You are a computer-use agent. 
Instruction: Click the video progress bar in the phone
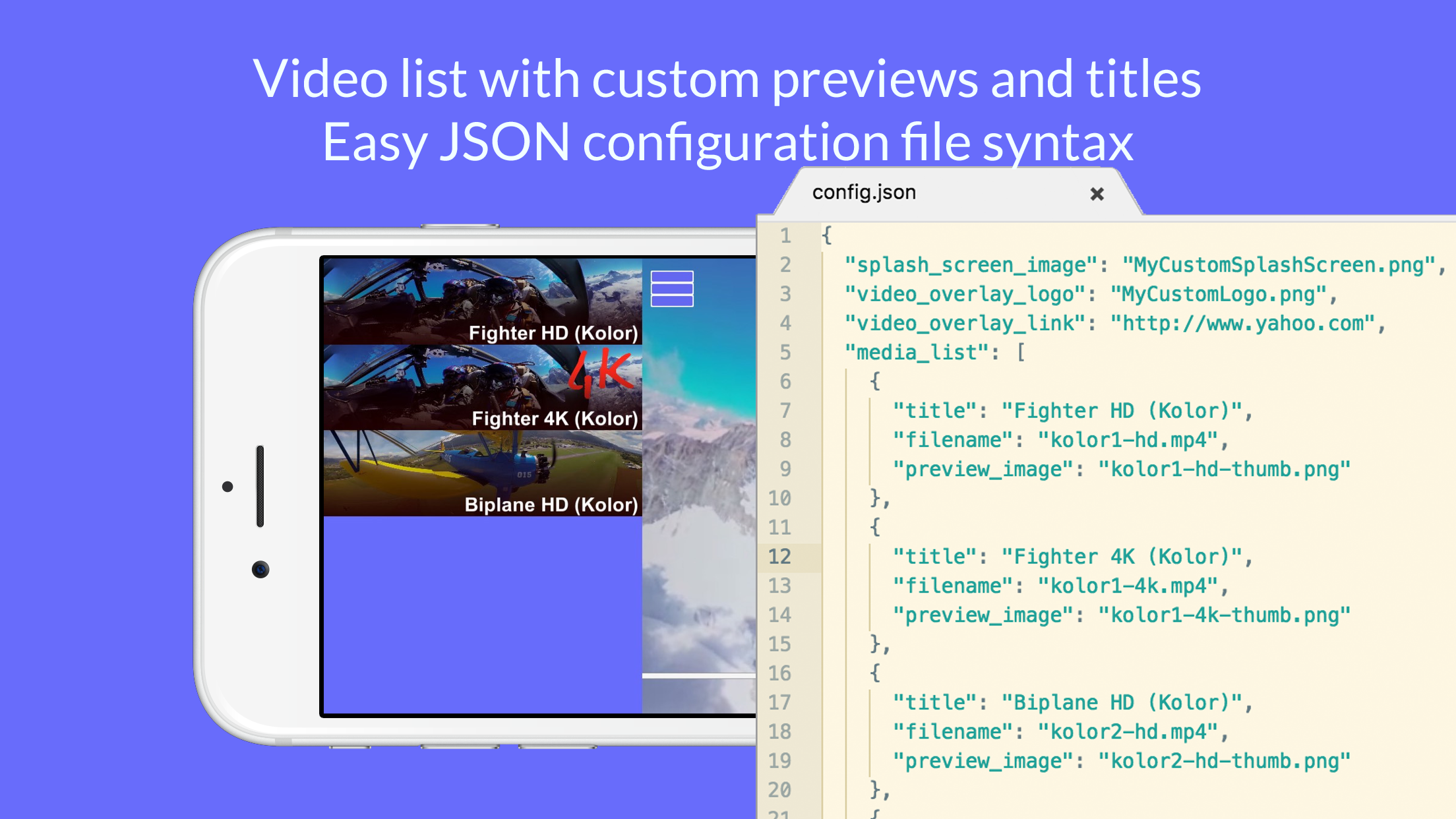pyautogui.click(x=699, y=676)
